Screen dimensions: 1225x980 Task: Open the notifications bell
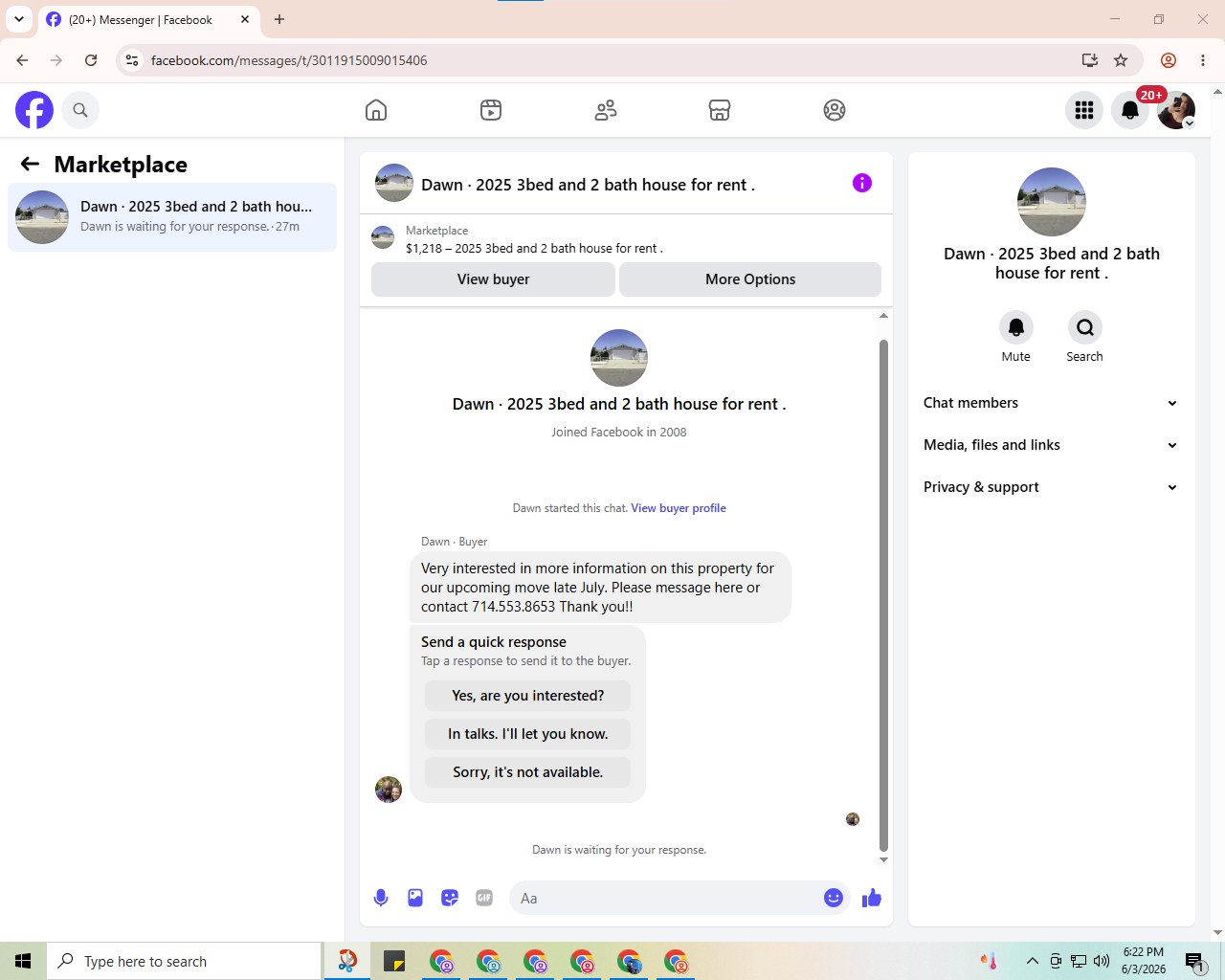(1130, 110)
